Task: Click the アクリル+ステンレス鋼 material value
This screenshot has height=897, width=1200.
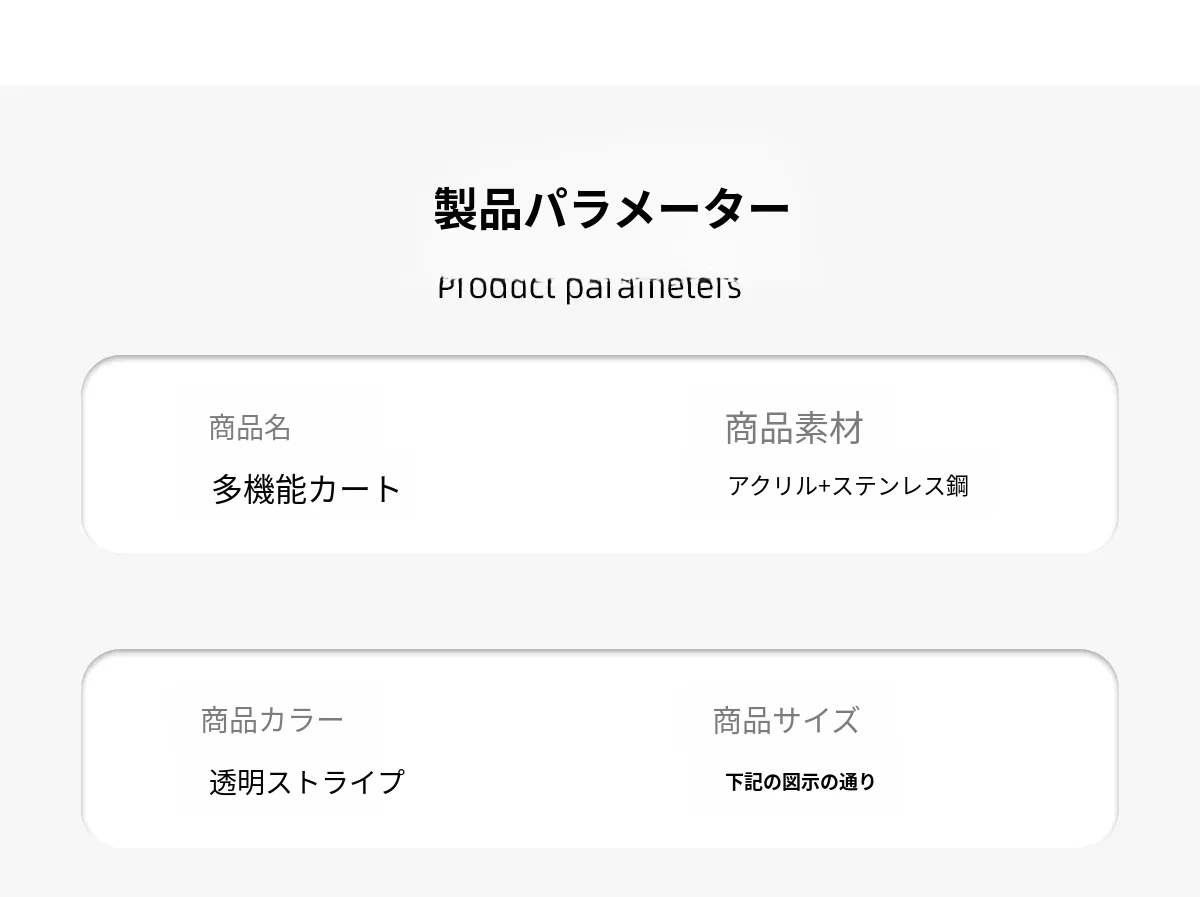Action: [x=848, y=486]
